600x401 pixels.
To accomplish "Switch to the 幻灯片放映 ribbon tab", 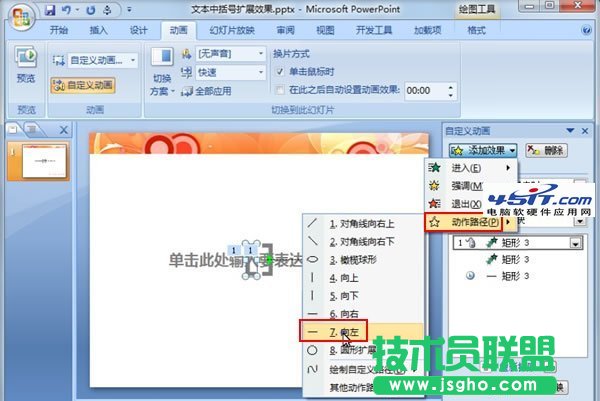I will click(232, 30).
